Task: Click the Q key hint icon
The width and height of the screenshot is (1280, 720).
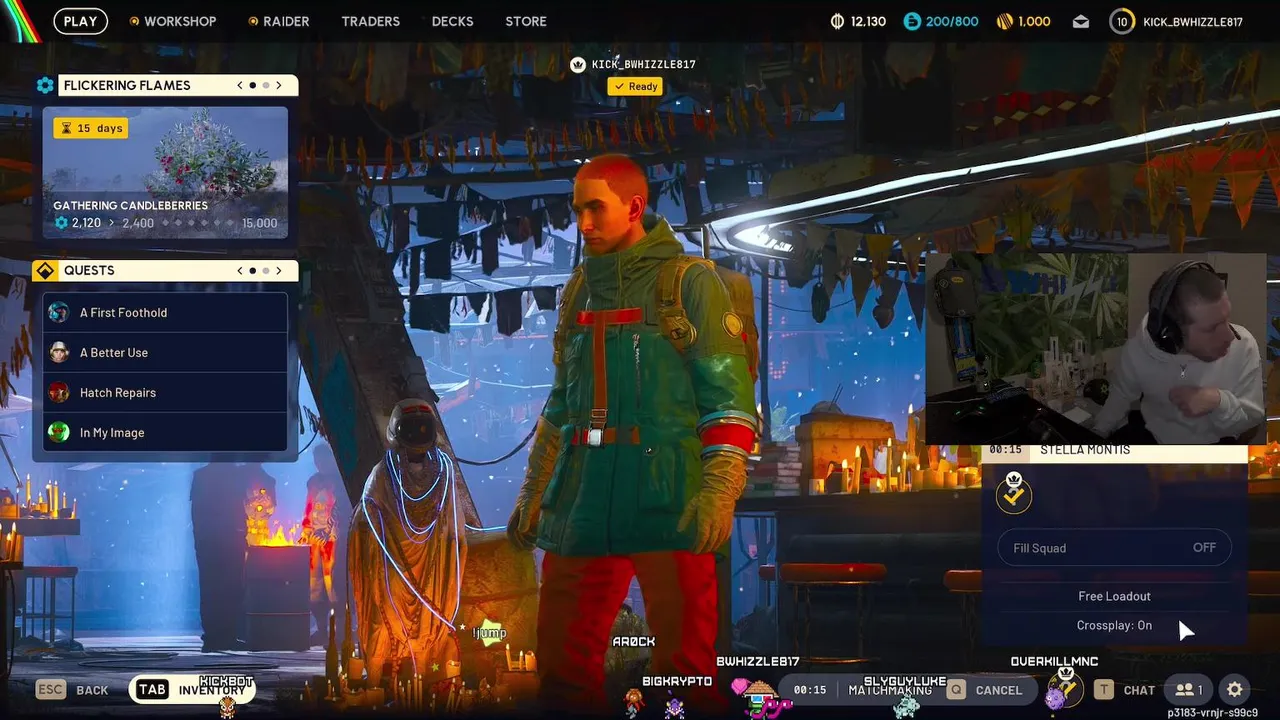Action: (957, 690)
